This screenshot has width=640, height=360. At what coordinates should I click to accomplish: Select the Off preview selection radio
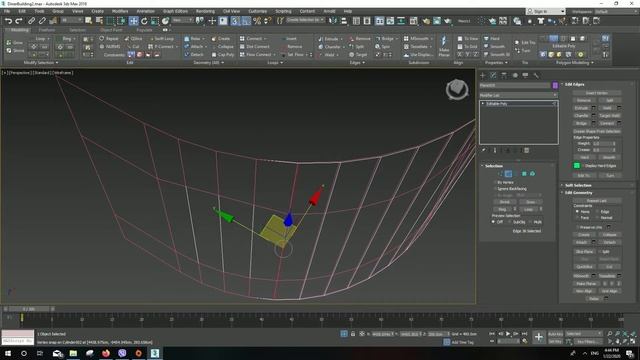click(x=493, y=222)
